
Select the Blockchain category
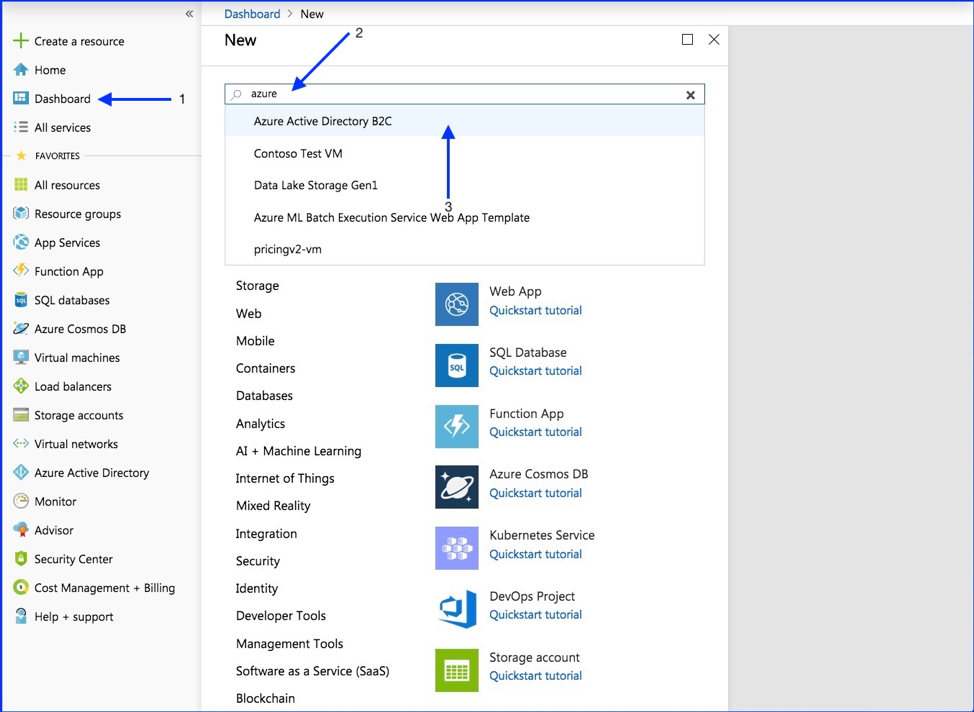pyautogui.click(x=265, y=698)
